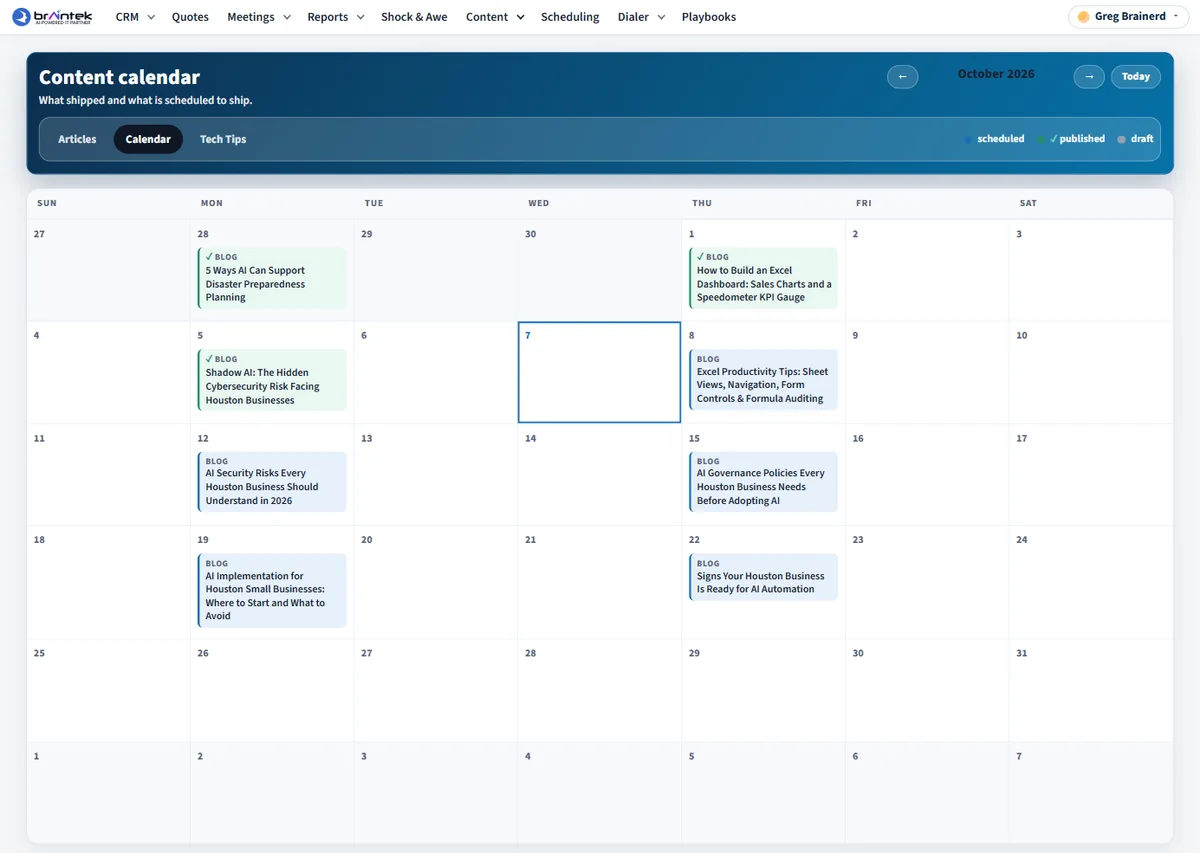The height and width of the screenshot is (853, 1200).
Task: Open Greg Brainerd user menu
Action: click(1128, 17)
